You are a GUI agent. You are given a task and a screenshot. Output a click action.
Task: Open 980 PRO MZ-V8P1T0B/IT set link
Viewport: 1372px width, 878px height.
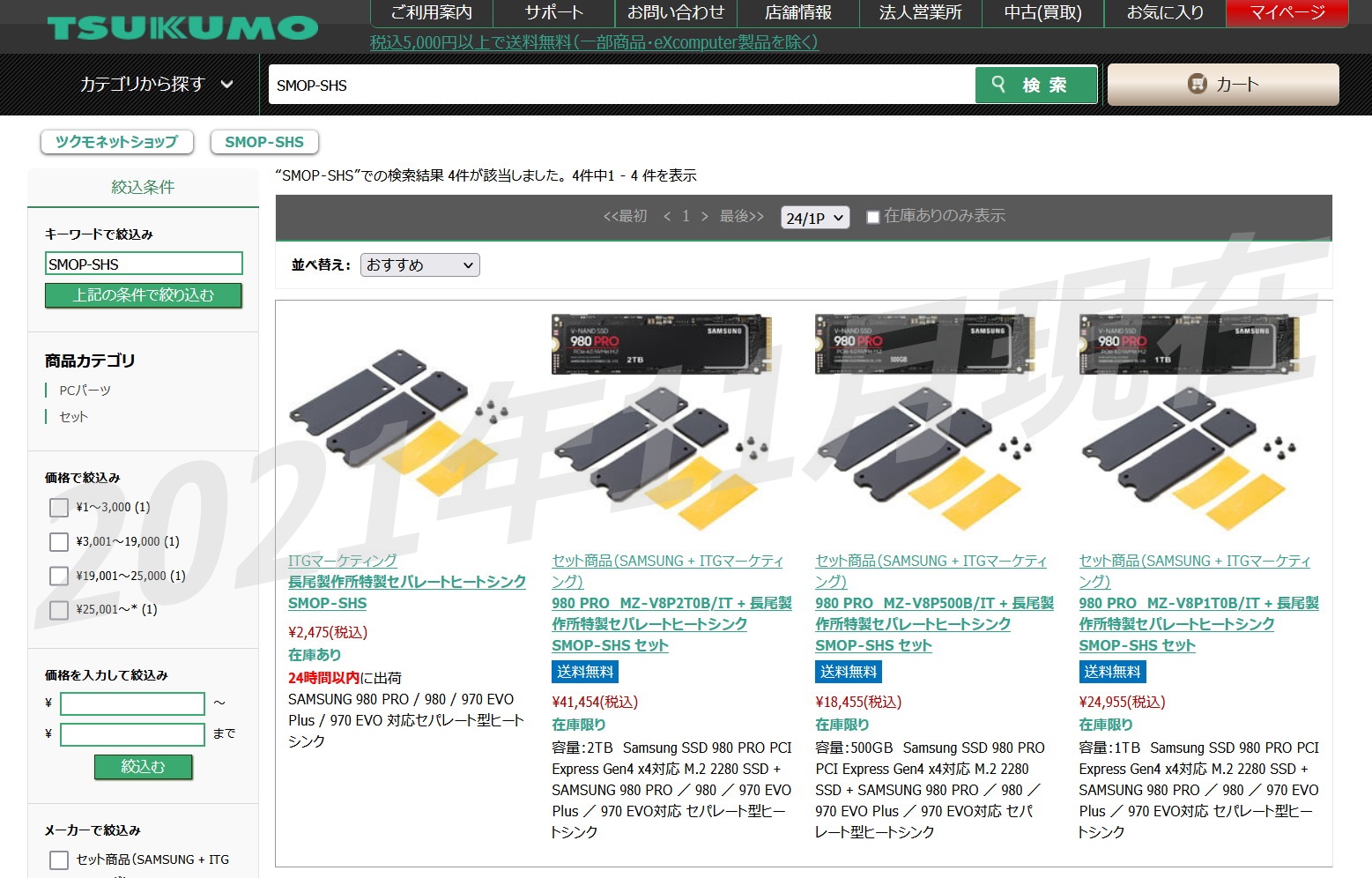pyautogui.click(x=1198, y=624)
